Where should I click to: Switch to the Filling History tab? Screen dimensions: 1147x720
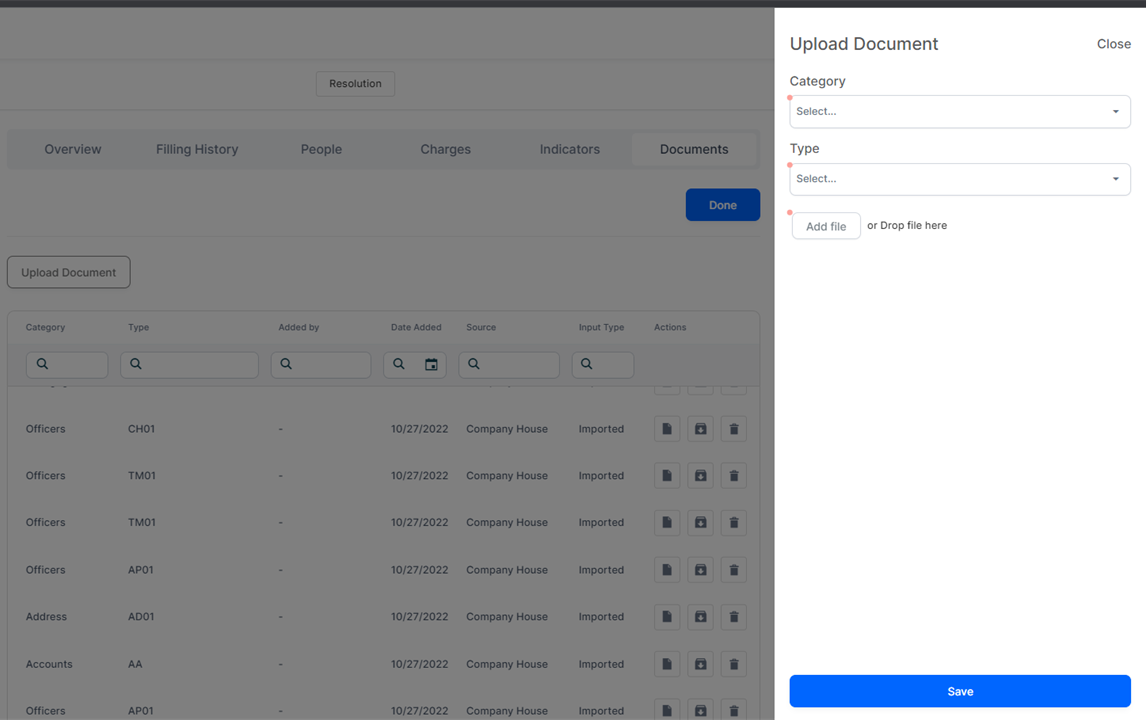(197, 149)
